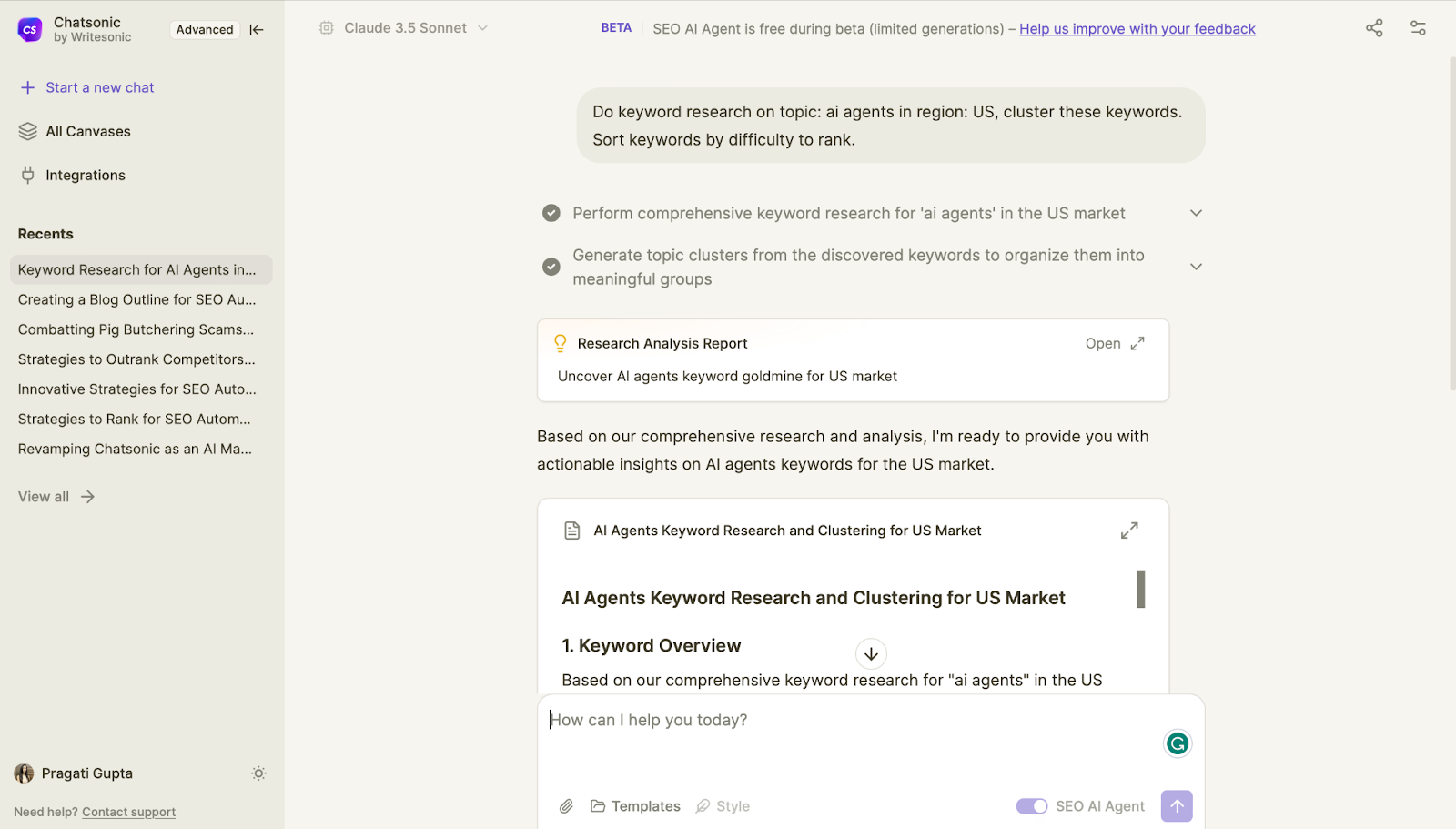
Task: Click the checkmark beside 'Generate topic clusters'
Action: click(x=551, y=267)
